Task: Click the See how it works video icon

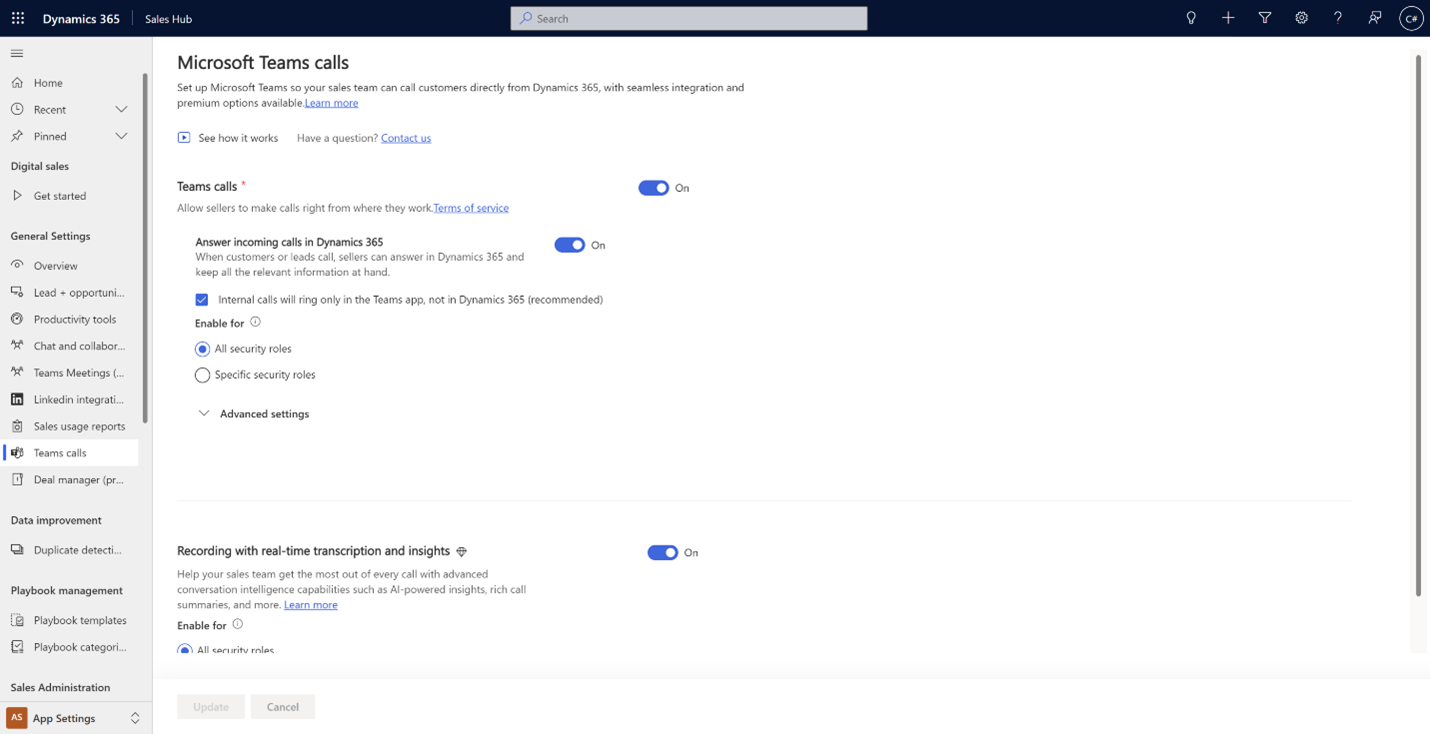Action: pyautogui.click(x=184, y=138)
